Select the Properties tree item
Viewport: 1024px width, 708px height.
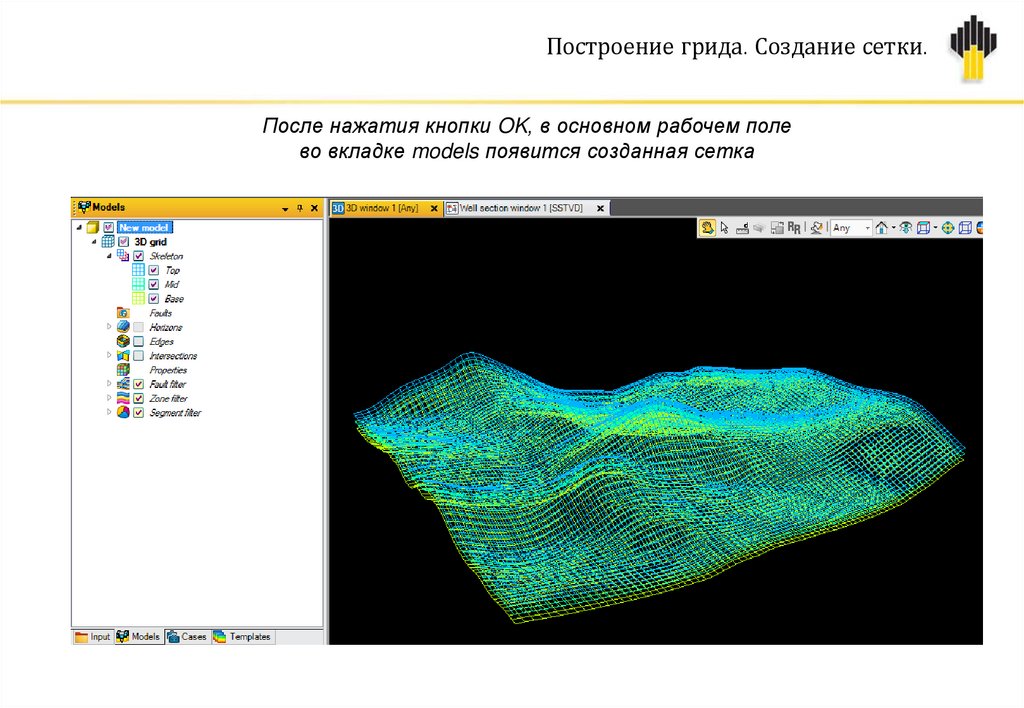click(x=167, y=370)
